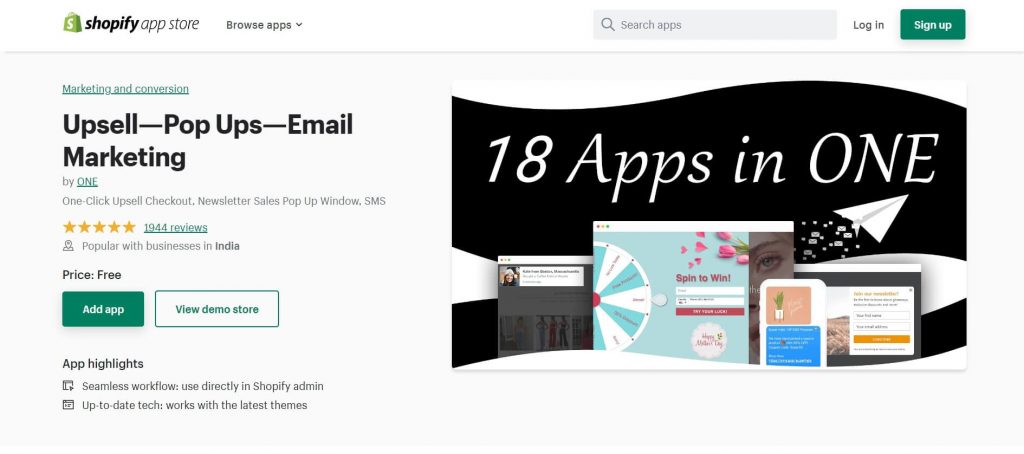Open the ONE developer link

pos(87,182)
